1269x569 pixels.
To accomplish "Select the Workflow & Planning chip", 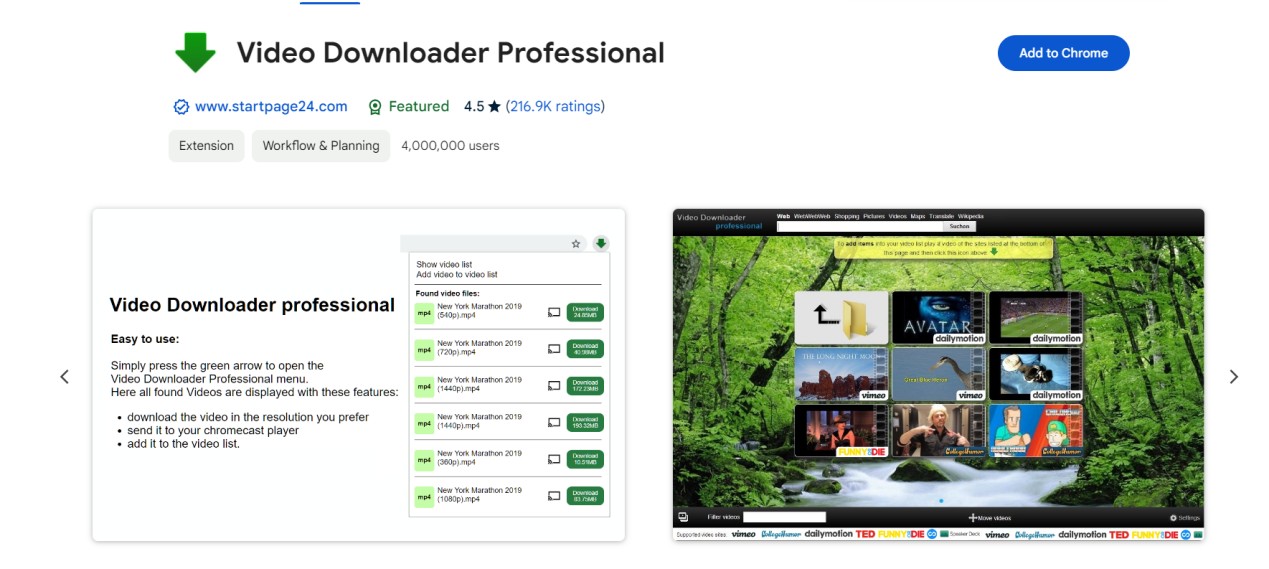I will pos(321,146).
